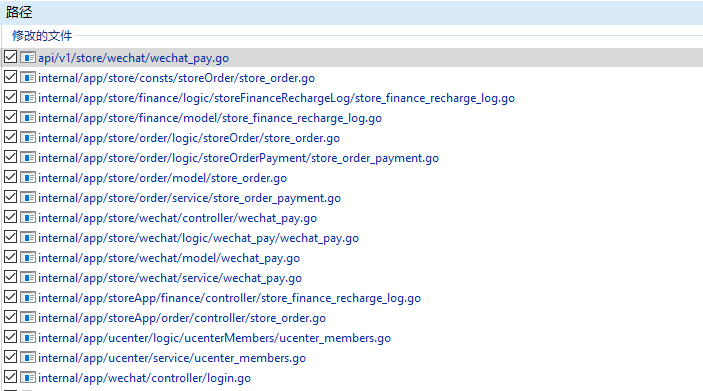The width and height of the screenshot is (703, 391).
Task: Select path internal/app/ucenter/service/ucenter_members.go
Action: click(x=172, y=358)
